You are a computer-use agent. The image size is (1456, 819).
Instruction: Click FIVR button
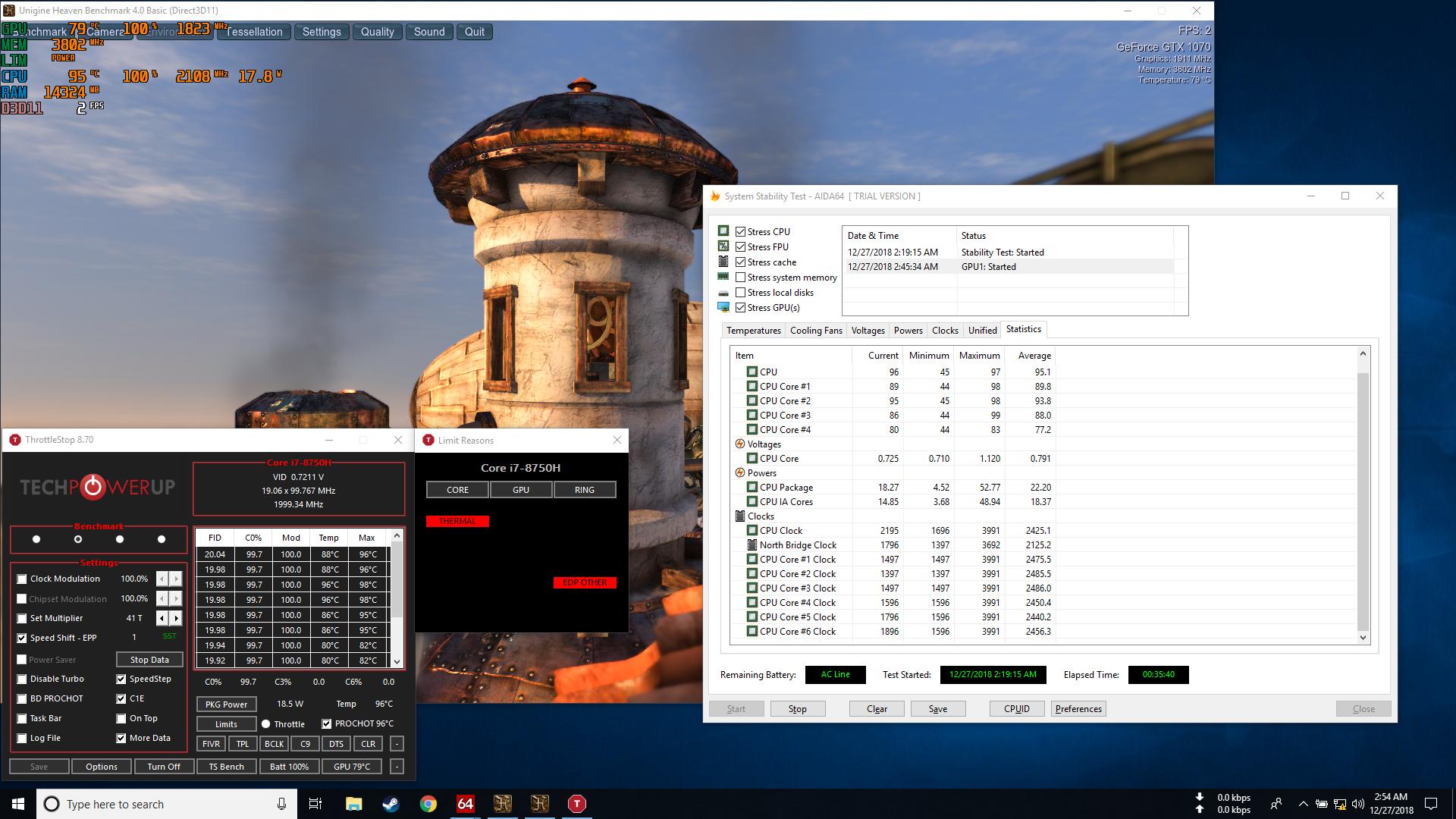(211, 744)
